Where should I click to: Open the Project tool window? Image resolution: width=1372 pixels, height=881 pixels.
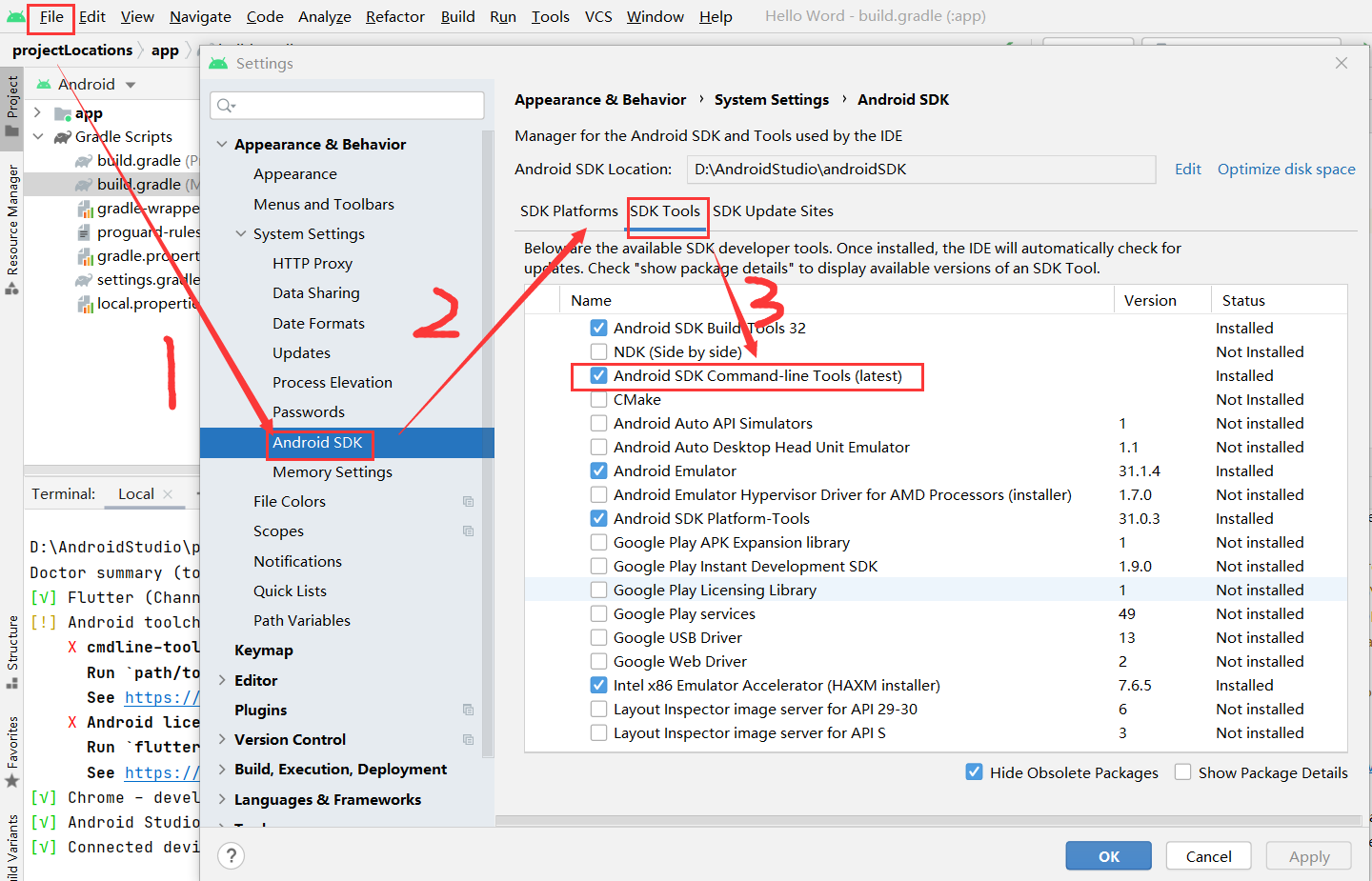pyautogui.click(x=12, y=106)
